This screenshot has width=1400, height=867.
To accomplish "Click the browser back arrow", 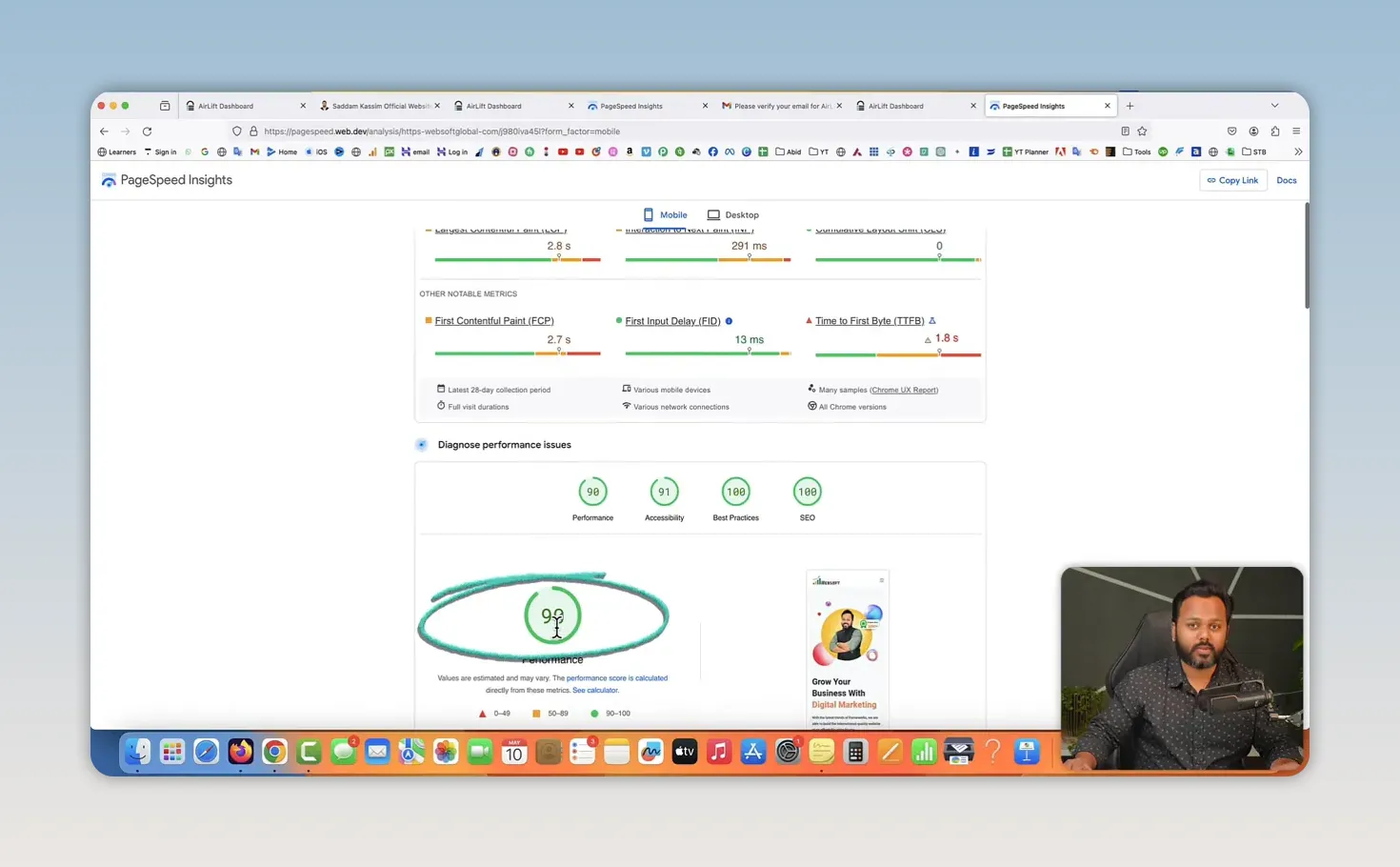I will (104, 131).
